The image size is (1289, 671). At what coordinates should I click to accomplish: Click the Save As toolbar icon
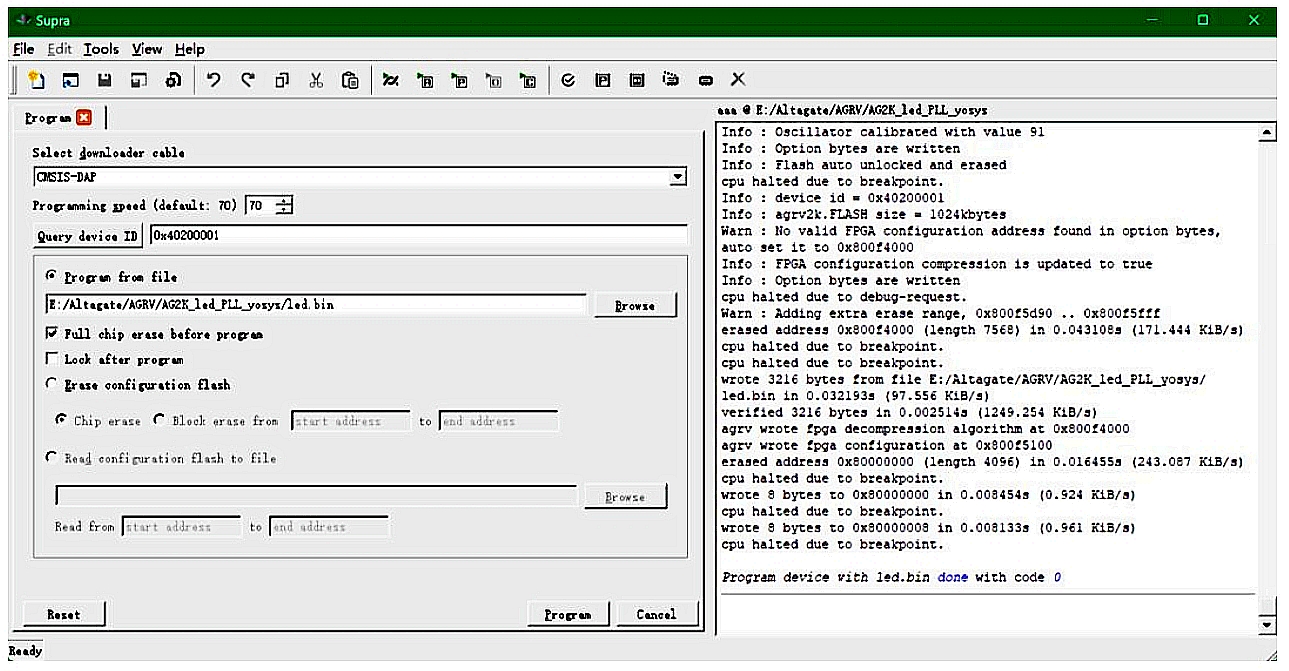point(140,79)
